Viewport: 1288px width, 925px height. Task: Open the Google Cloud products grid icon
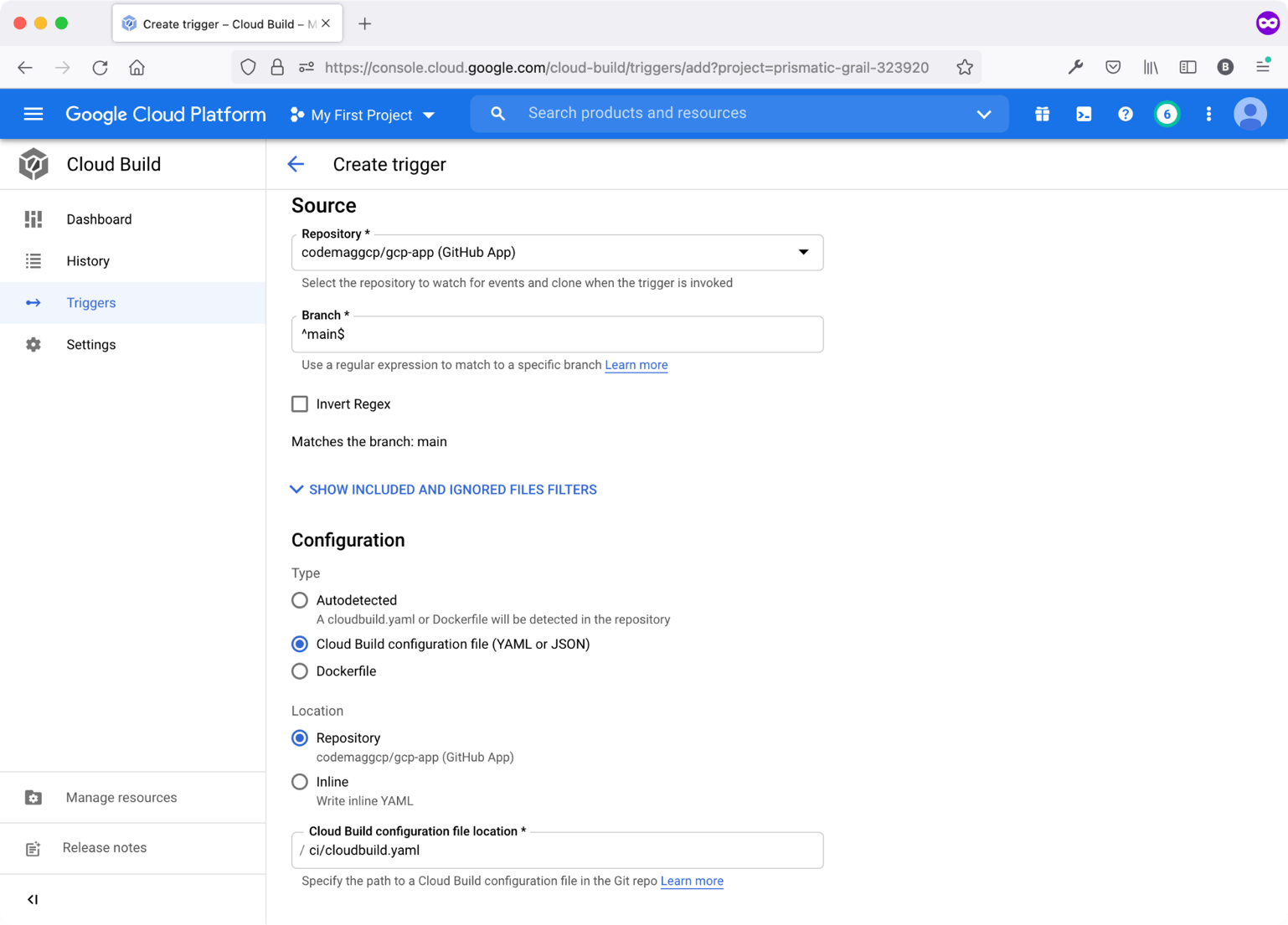click(x=1041, y=114)
